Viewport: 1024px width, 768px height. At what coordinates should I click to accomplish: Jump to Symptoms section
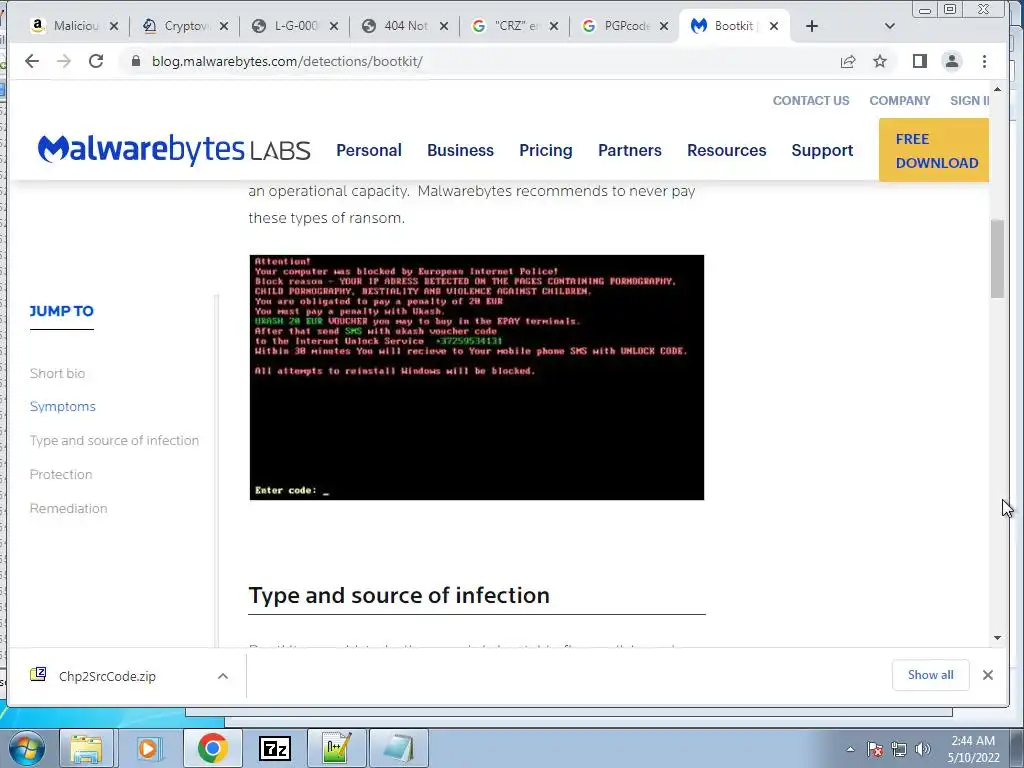click(63, 406)
